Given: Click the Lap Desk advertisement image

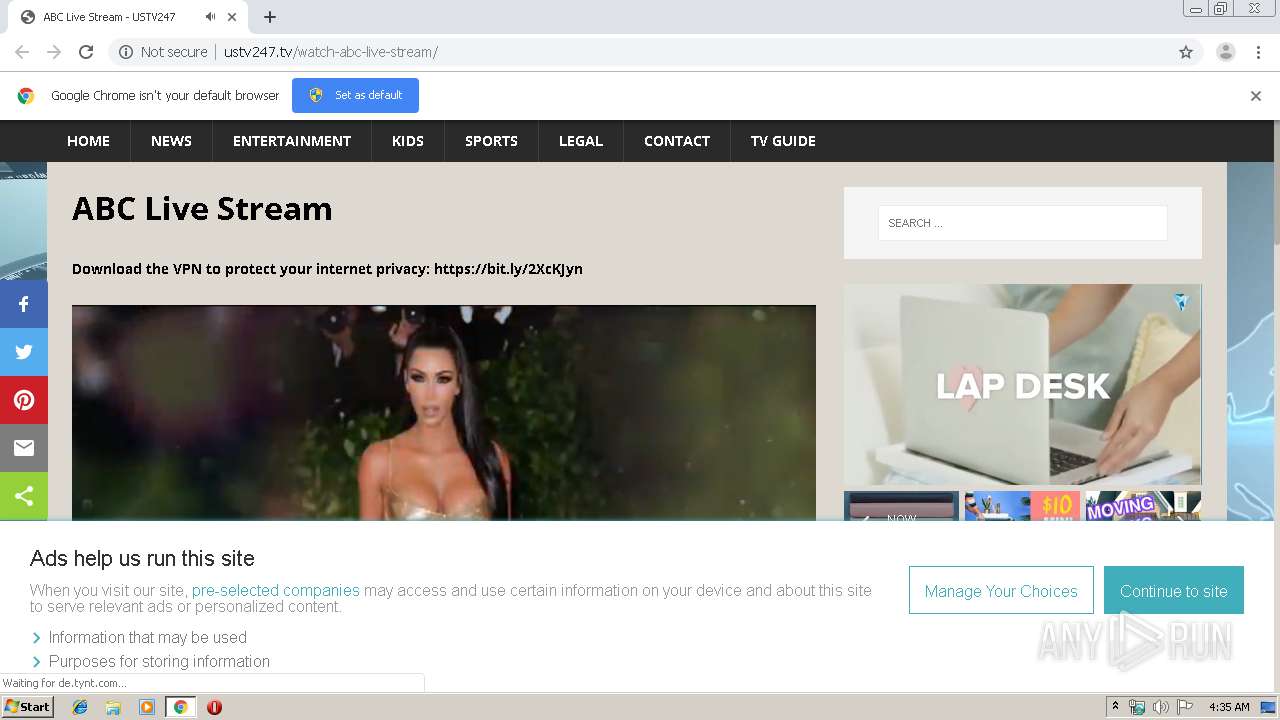Looking at the screenshot, I should 1022,385.
